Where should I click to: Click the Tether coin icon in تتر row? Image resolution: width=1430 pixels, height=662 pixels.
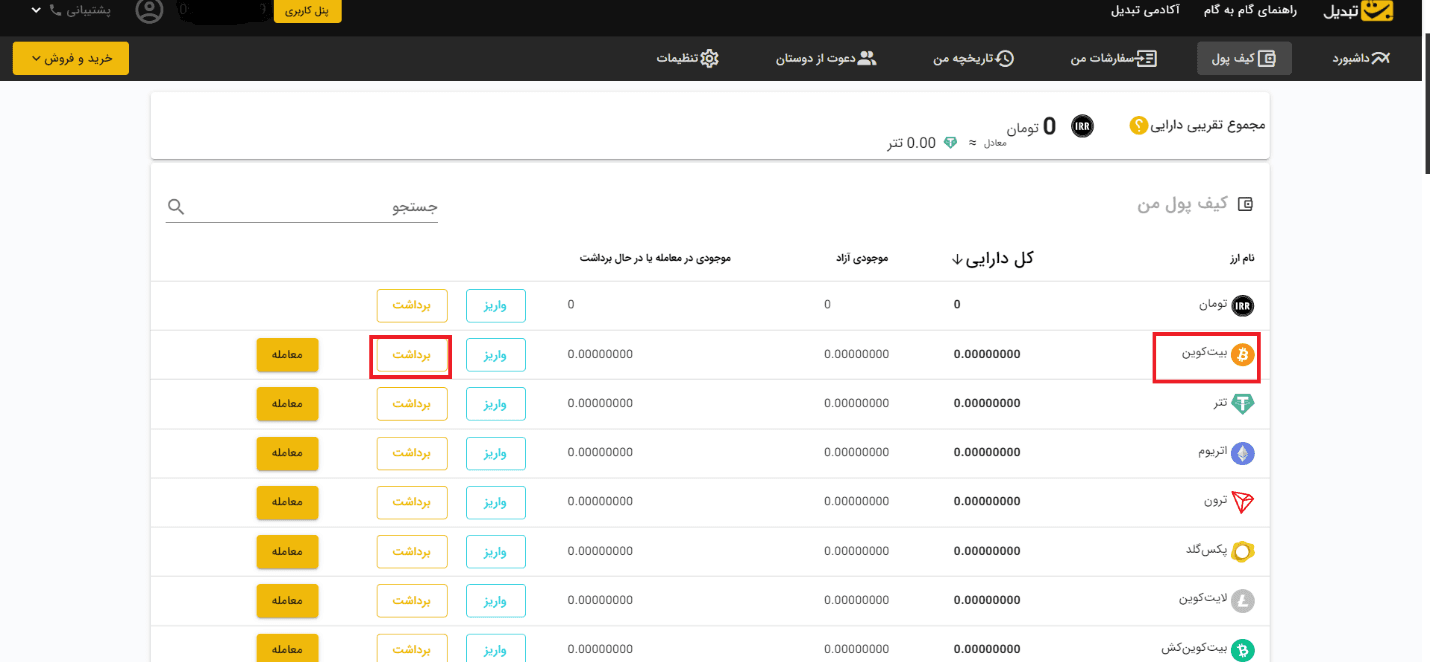point(1242,404)
